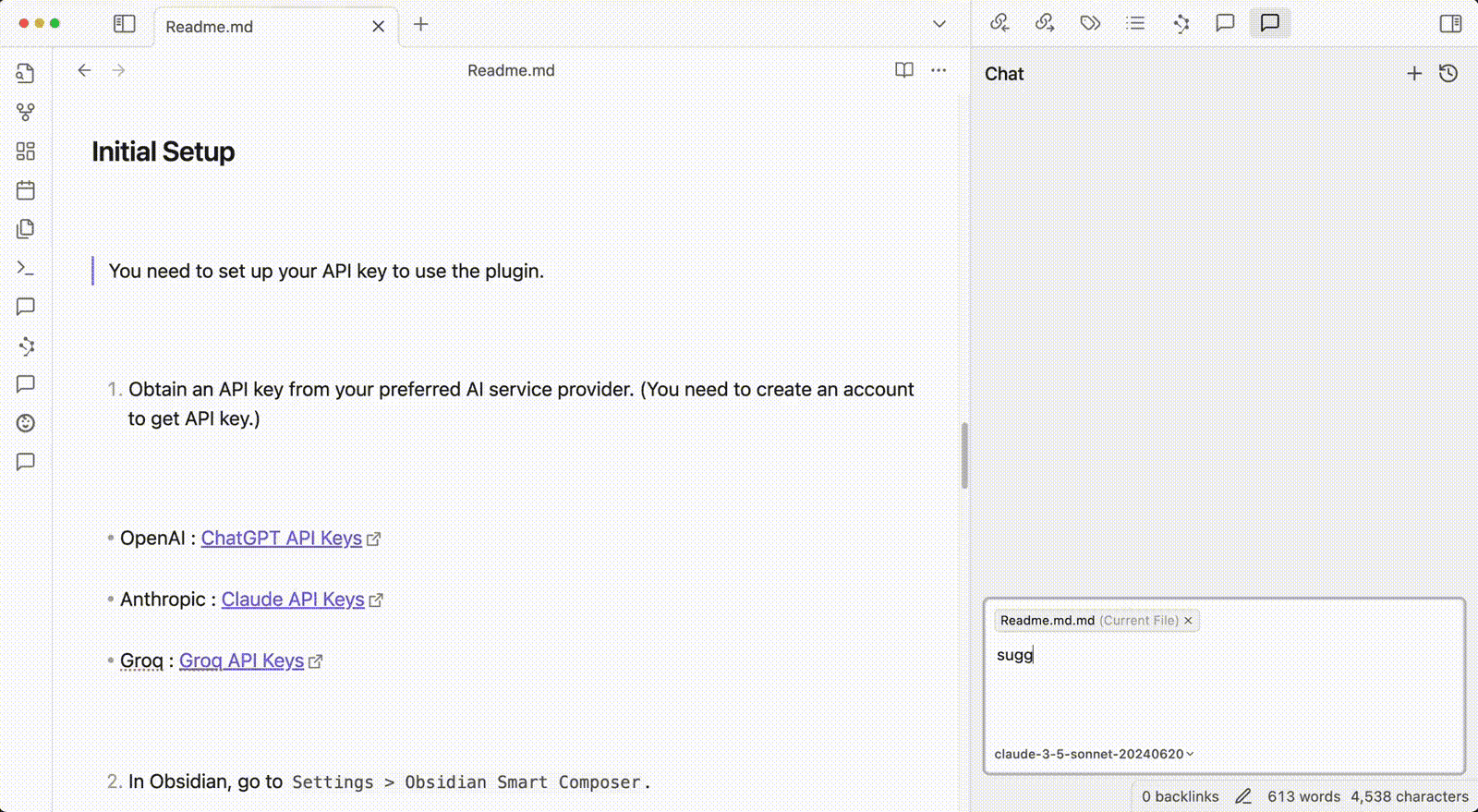Open more options three-dots menu

939,70
